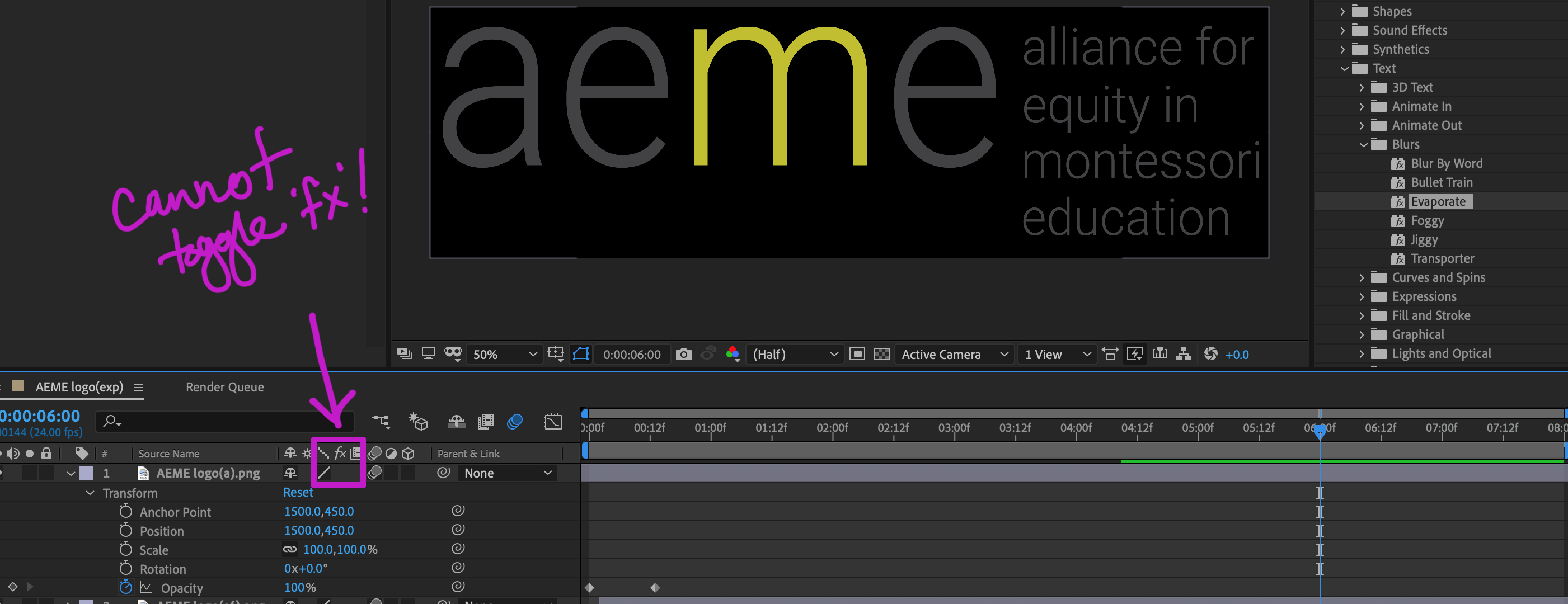Open the Half resolution dropdown
This screenshot has width=1568, height=604.
[x=794, y=354]
